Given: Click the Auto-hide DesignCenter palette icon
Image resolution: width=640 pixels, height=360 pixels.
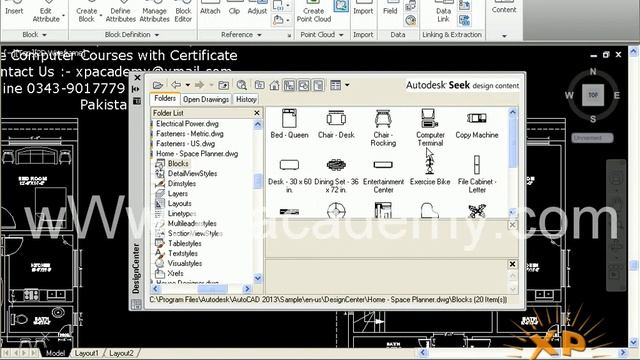Looking at the screenshot, I should [x=136, y=89].
